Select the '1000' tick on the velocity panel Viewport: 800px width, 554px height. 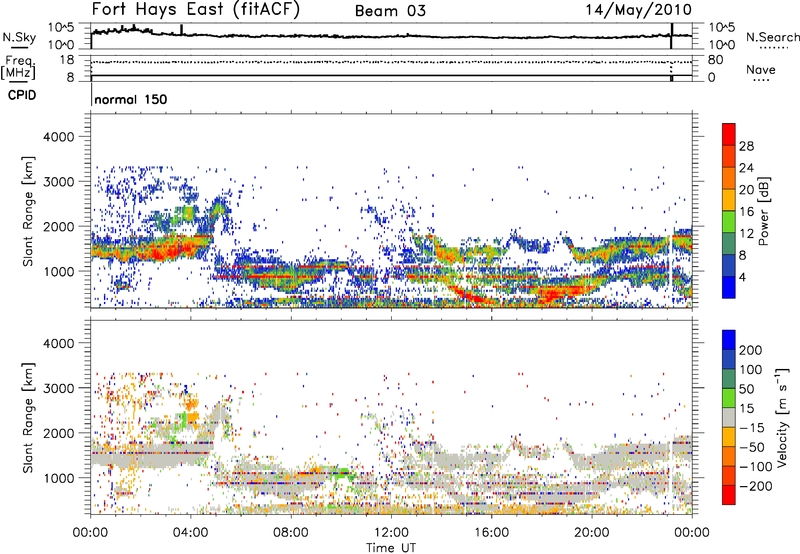click(58, 478)
